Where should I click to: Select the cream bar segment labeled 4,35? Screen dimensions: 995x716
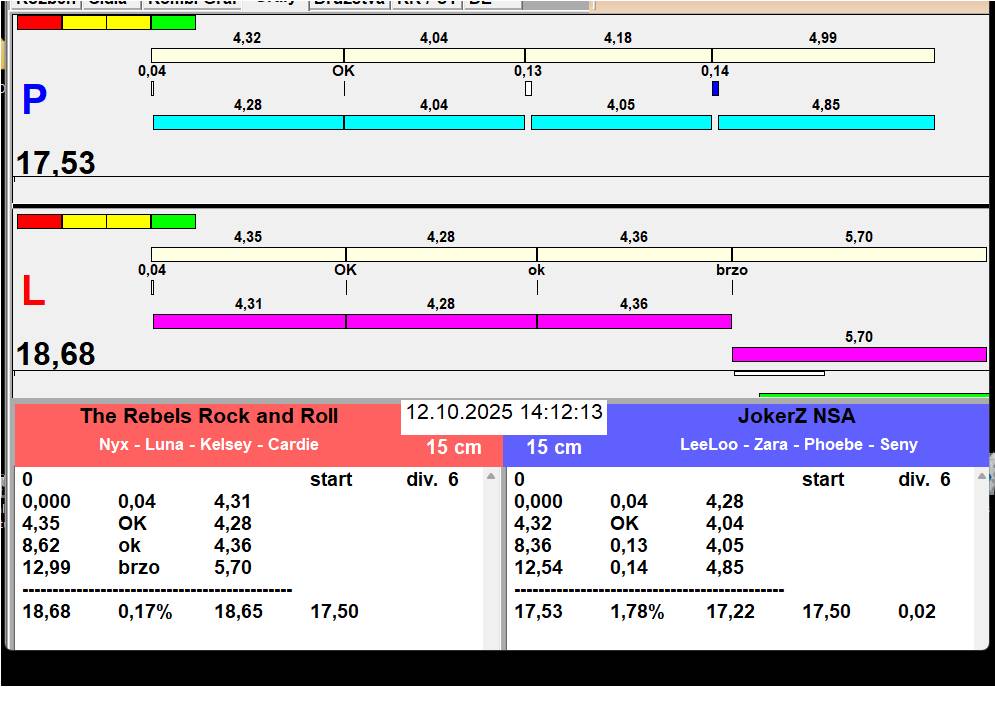click(248, 255)
